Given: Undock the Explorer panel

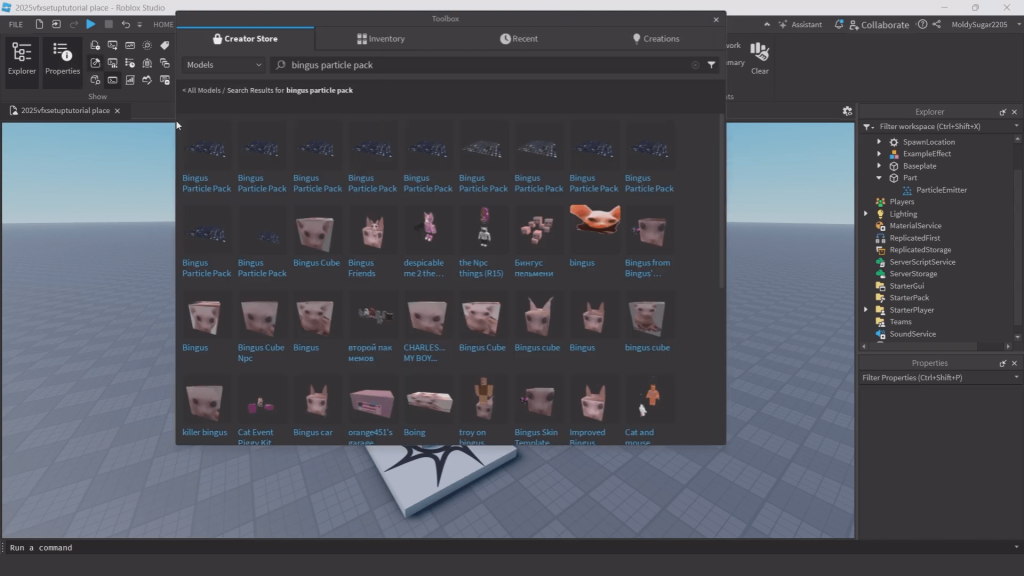Looking at the screenshot, I should pos(1002,112).
